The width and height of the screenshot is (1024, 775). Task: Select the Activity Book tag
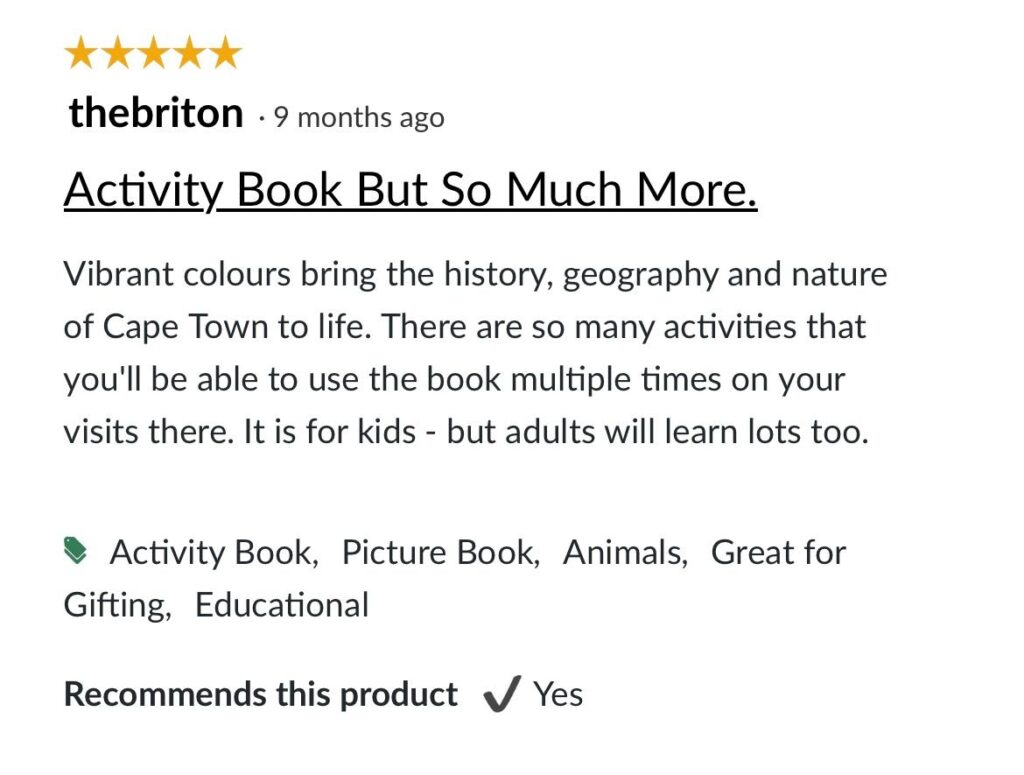[213, 552]
